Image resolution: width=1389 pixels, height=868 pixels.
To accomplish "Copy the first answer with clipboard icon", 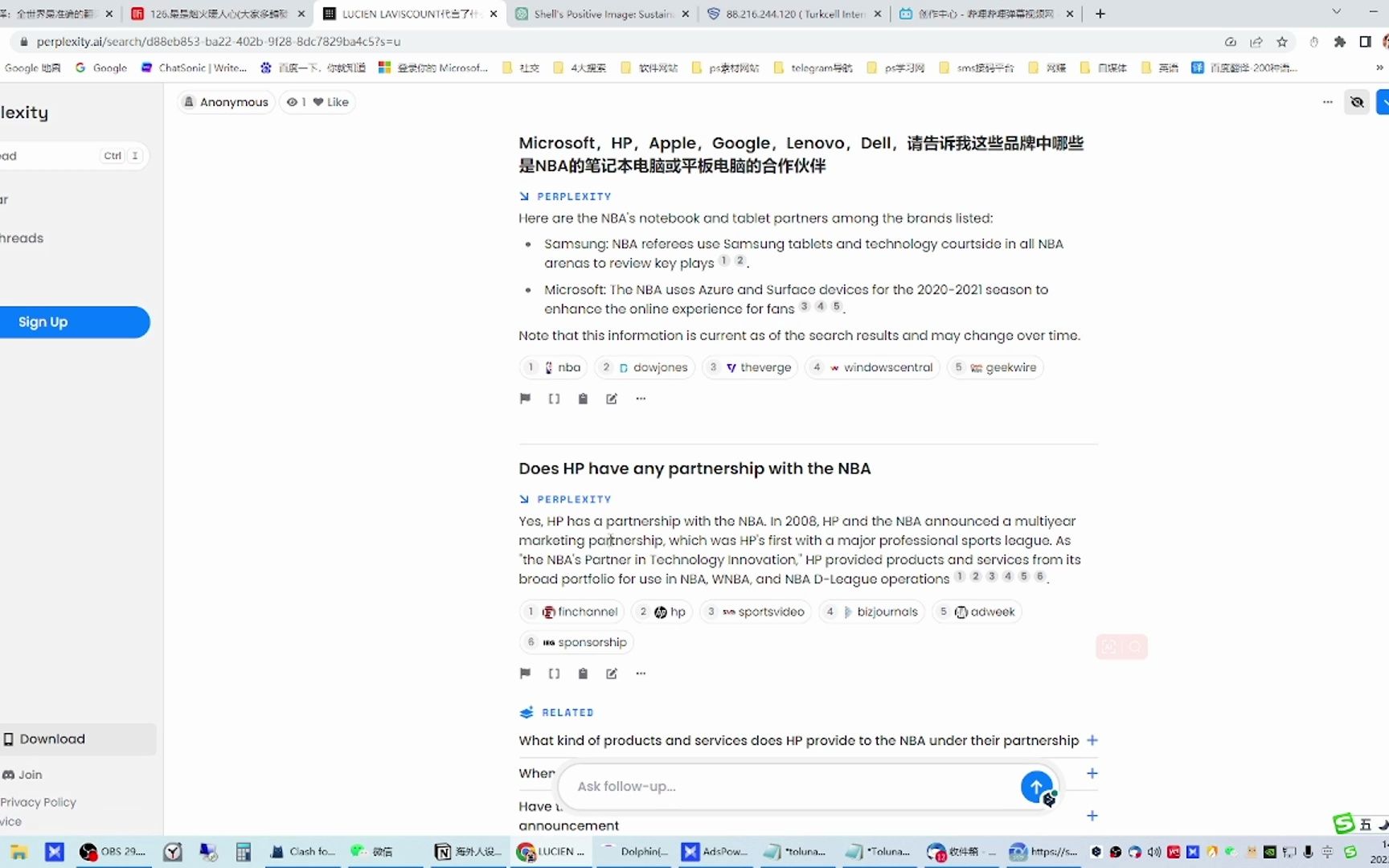I will point(583,399).
